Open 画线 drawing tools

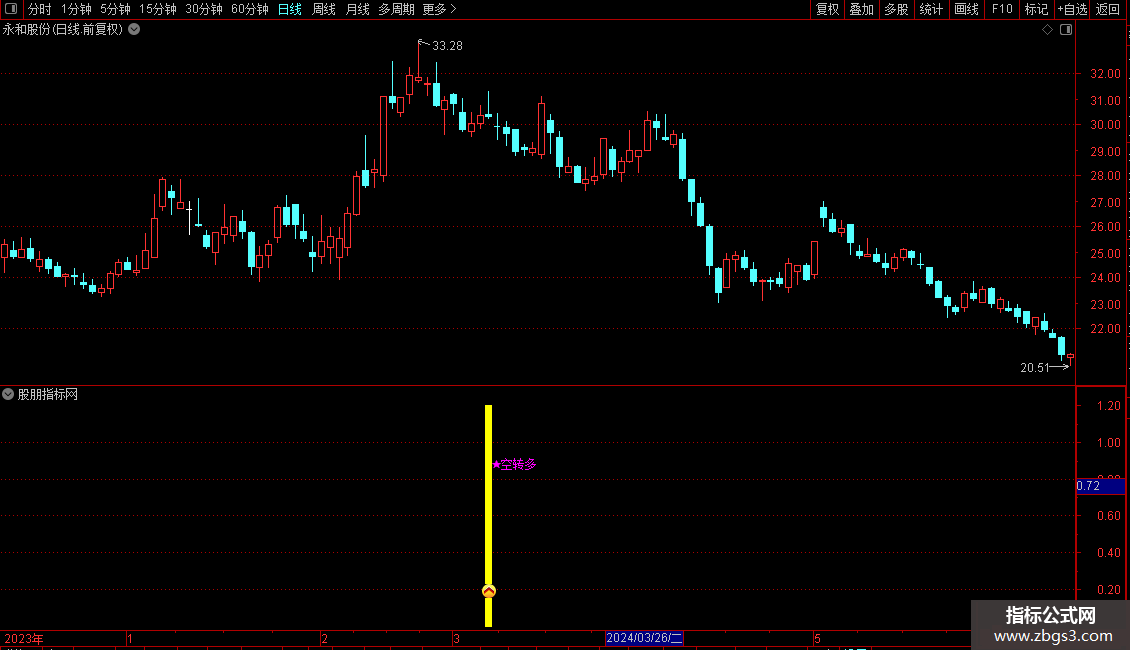click(x=966, y=9)
